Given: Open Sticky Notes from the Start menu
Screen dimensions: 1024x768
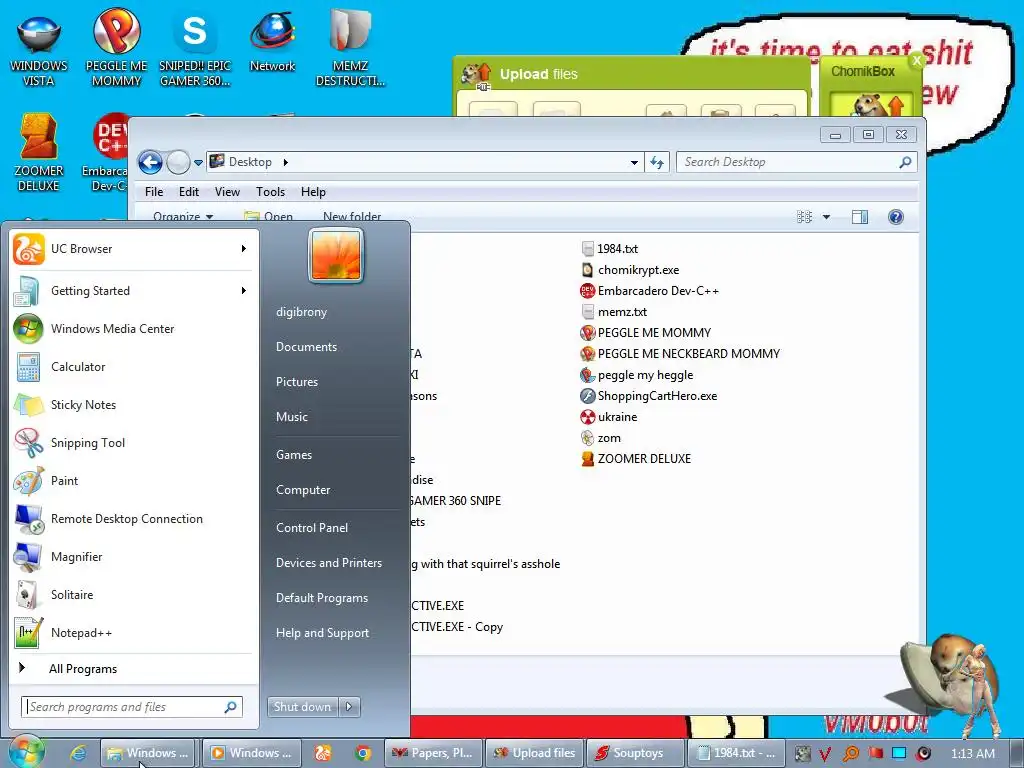Looking at the screenshot, I should 131,404.
